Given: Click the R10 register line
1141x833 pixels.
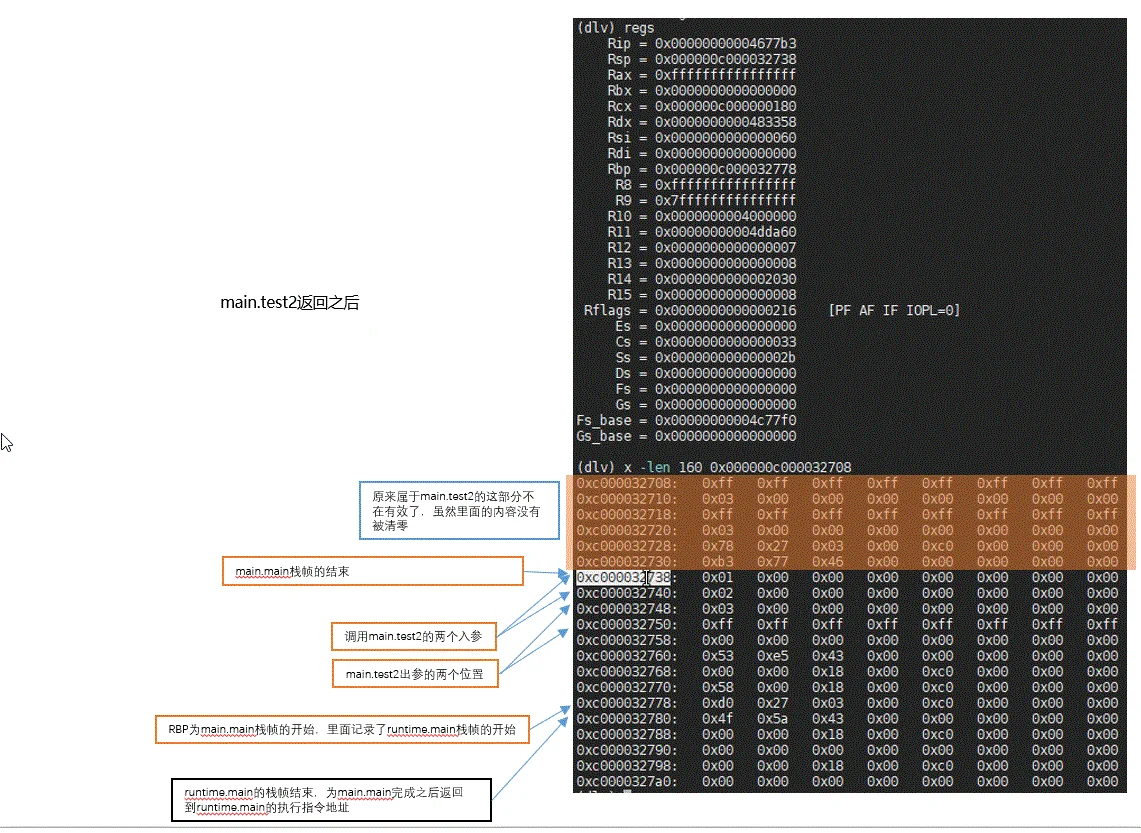Looking at the screenshot, I should (701, 216).
